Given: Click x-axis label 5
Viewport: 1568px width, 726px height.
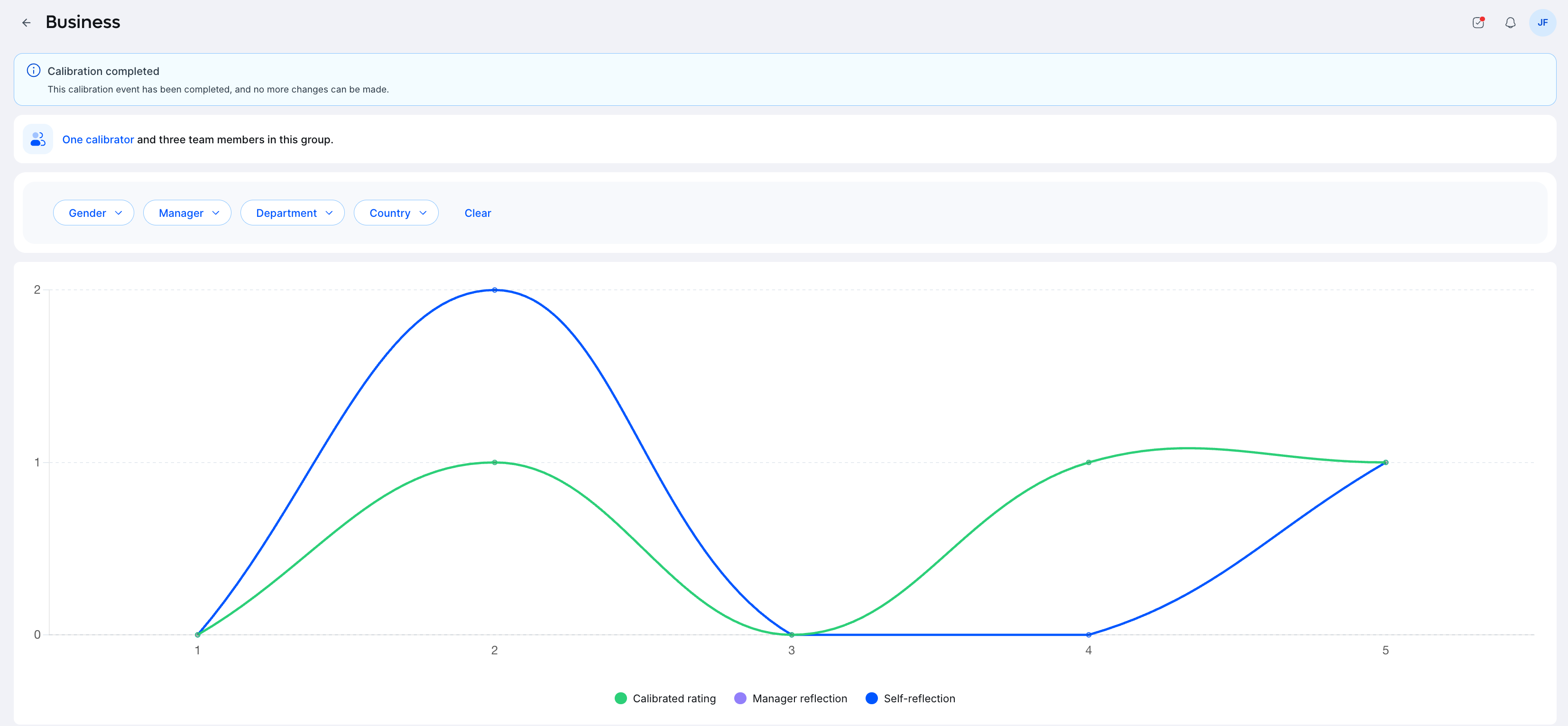Looking at the screenshot, I should pos(1385,651).
